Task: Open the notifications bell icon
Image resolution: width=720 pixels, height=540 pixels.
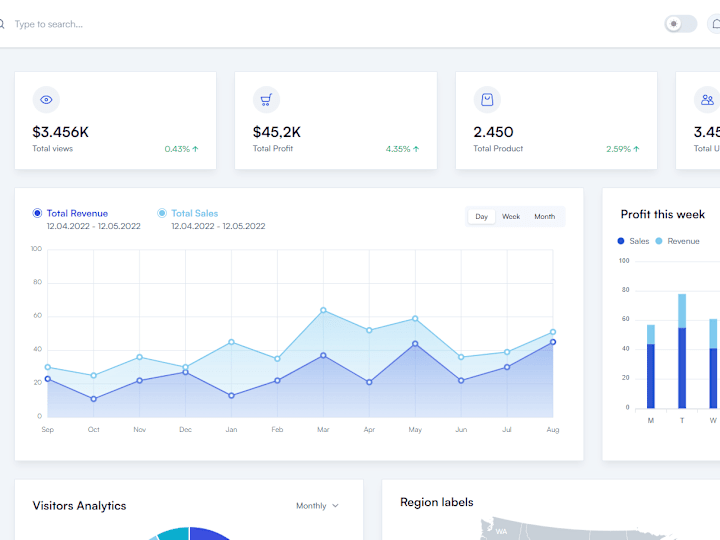Action: pyautogui.click(x=715, y=24)
